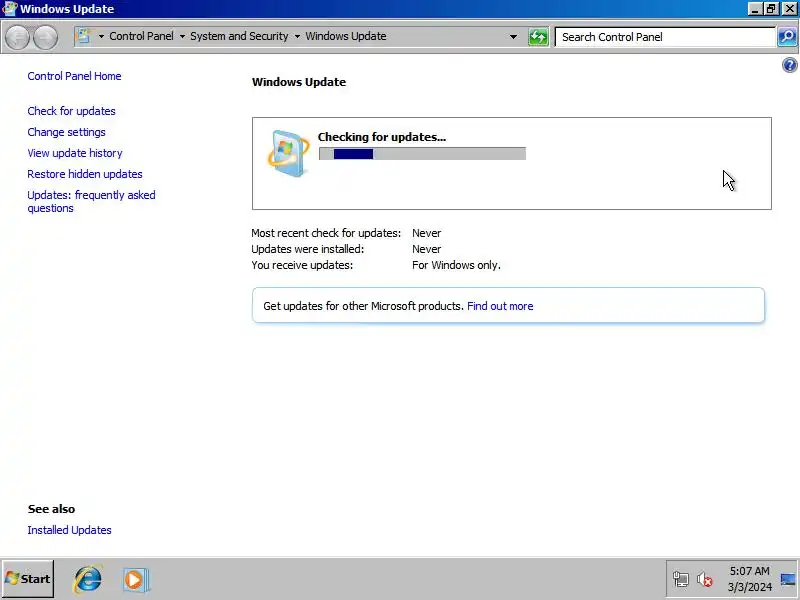The width and height of the screenshot is (800, 600).
Task: Click the Windows Update shield icon
Action: (288, 153)
